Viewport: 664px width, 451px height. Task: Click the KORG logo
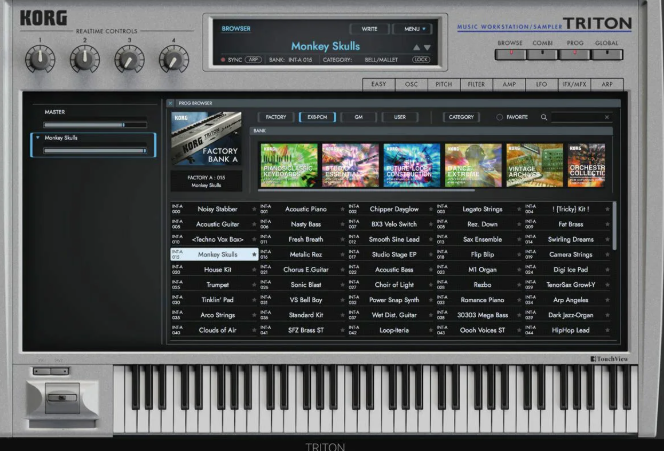44,18
